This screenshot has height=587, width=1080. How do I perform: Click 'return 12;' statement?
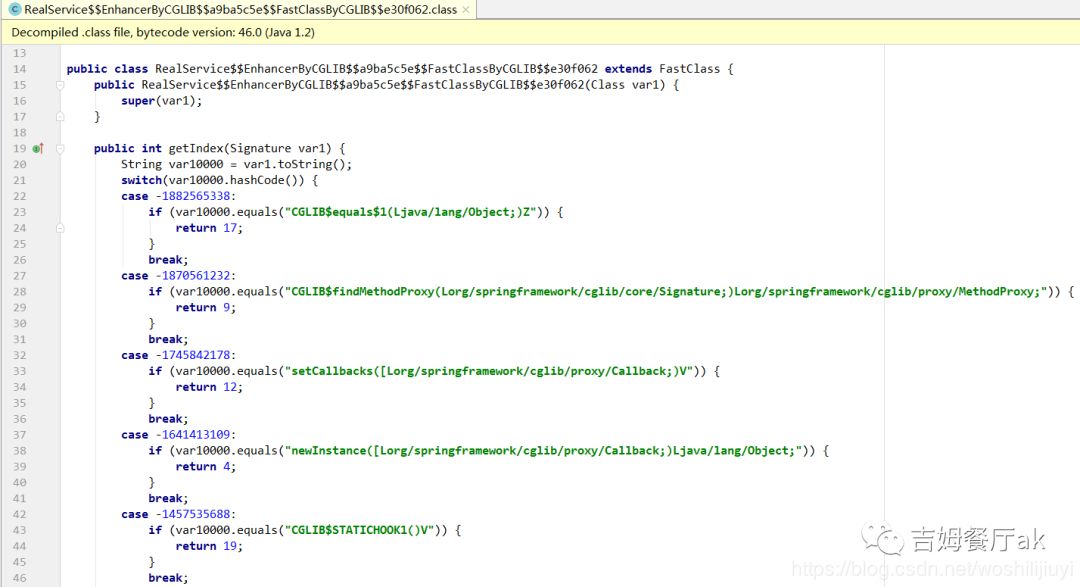[x=209, y=387]
